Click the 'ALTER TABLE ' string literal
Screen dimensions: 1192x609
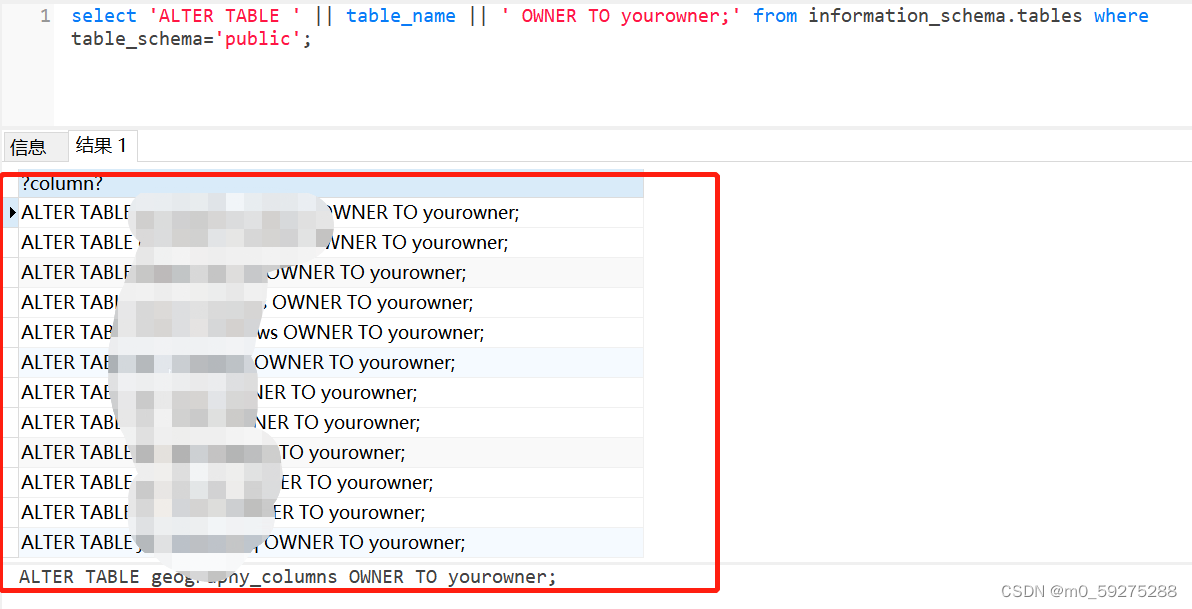(225, 15)
